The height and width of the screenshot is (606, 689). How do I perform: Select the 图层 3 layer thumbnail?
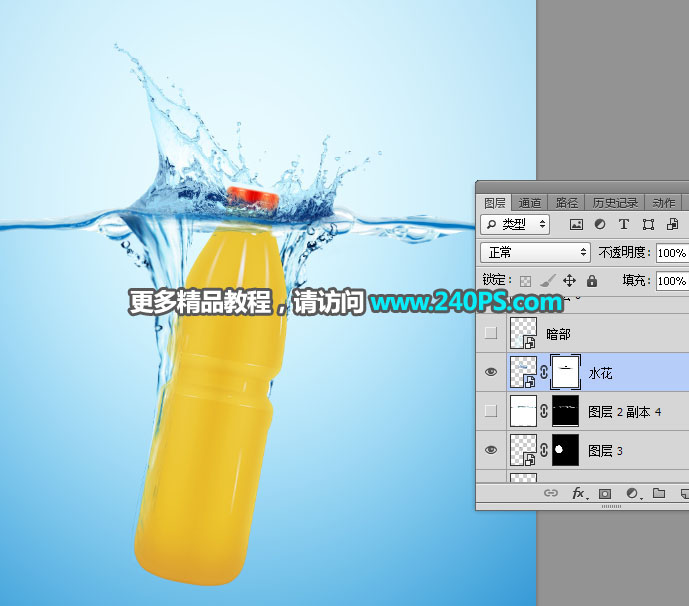coord(523,450)
